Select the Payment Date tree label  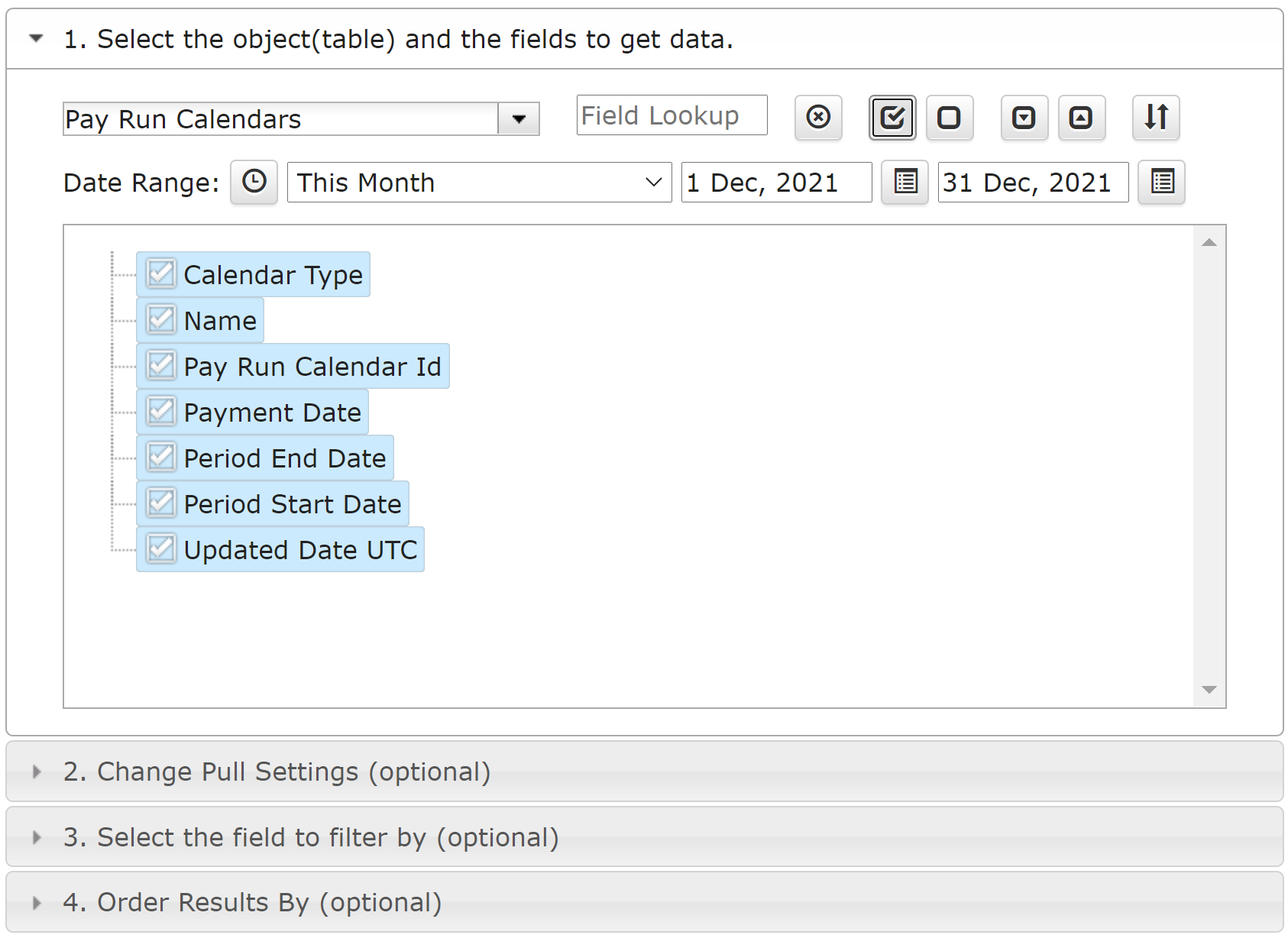(x=272, y=412)
